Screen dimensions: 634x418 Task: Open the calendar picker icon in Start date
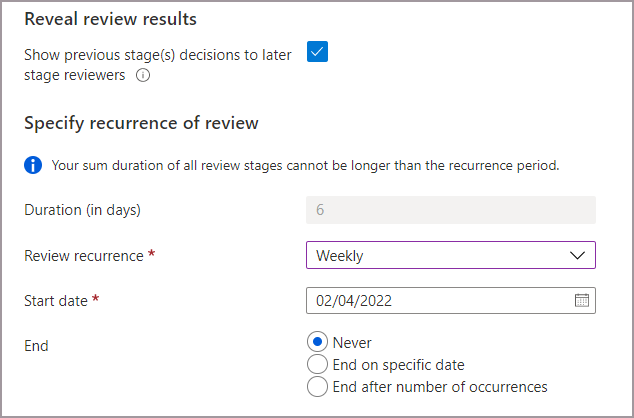click(x=582, y=300)
